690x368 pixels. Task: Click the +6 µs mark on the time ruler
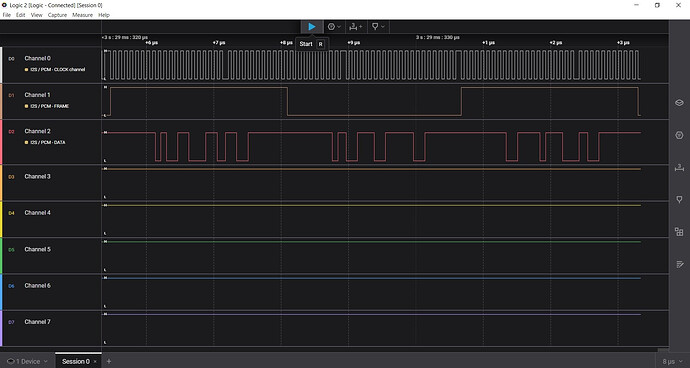151,43
